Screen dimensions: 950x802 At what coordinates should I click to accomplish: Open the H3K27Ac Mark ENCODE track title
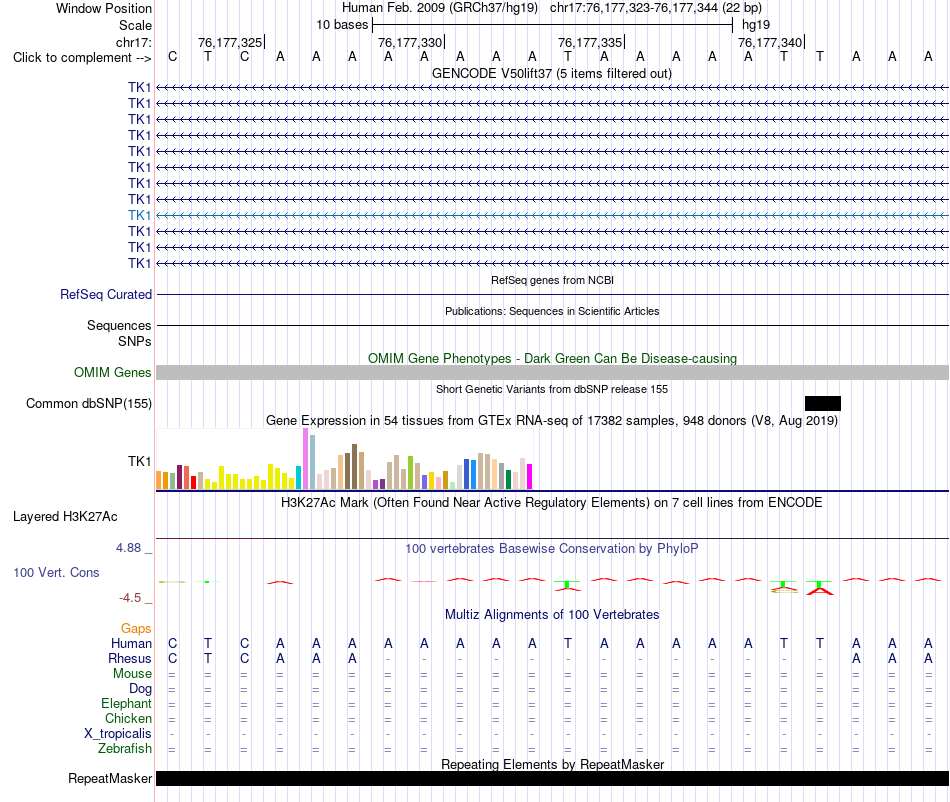[552, 503]
